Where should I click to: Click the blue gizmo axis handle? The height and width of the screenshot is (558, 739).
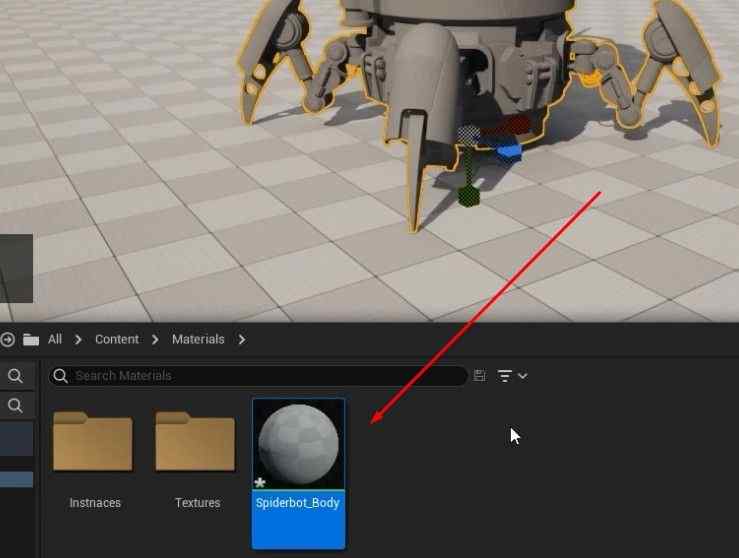(508, 151)
